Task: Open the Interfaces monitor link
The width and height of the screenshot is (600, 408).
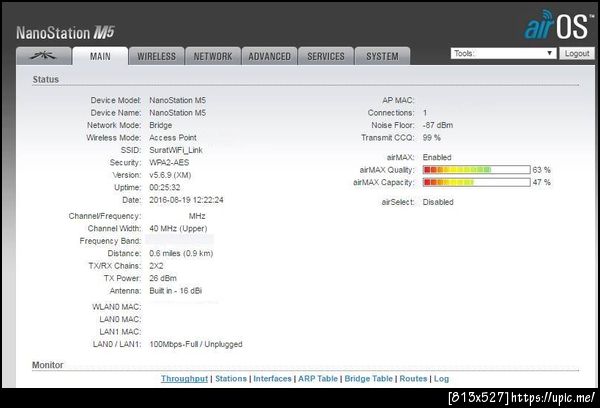Action: coord(272,379)
